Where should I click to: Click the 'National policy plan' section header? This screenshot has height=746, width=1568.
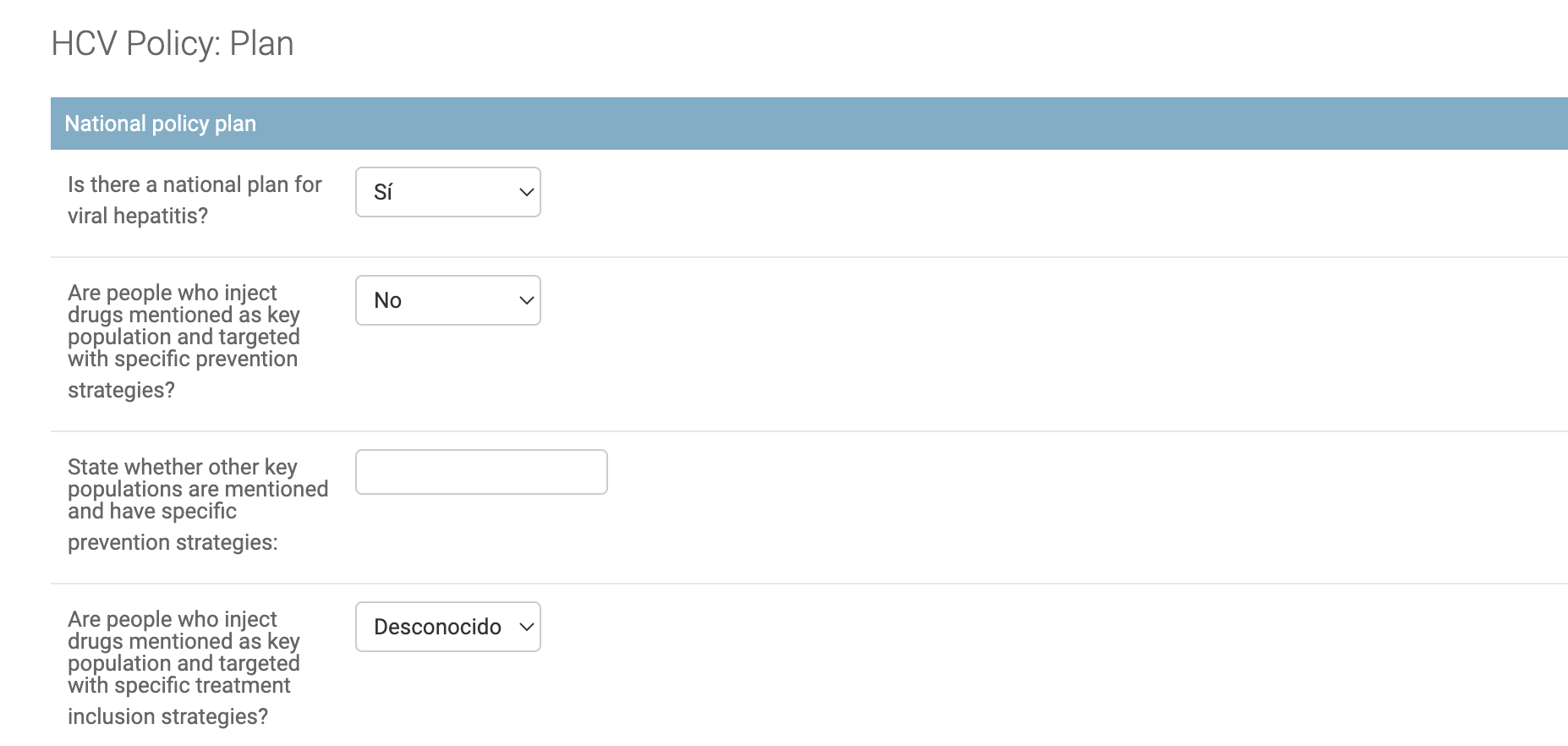tap(809, 123)
